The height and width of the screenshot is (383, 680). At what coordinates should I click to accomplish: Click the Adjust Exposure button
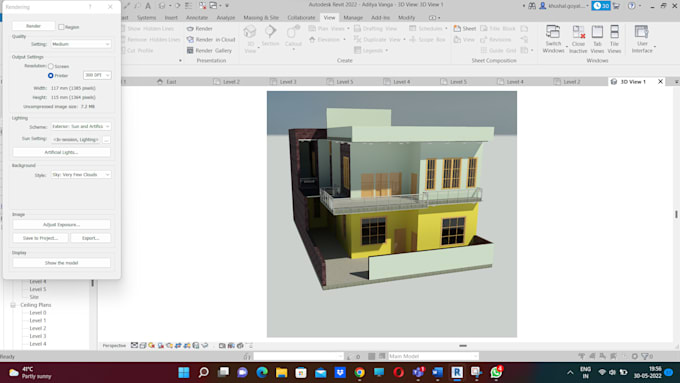(x=61, y=225)
